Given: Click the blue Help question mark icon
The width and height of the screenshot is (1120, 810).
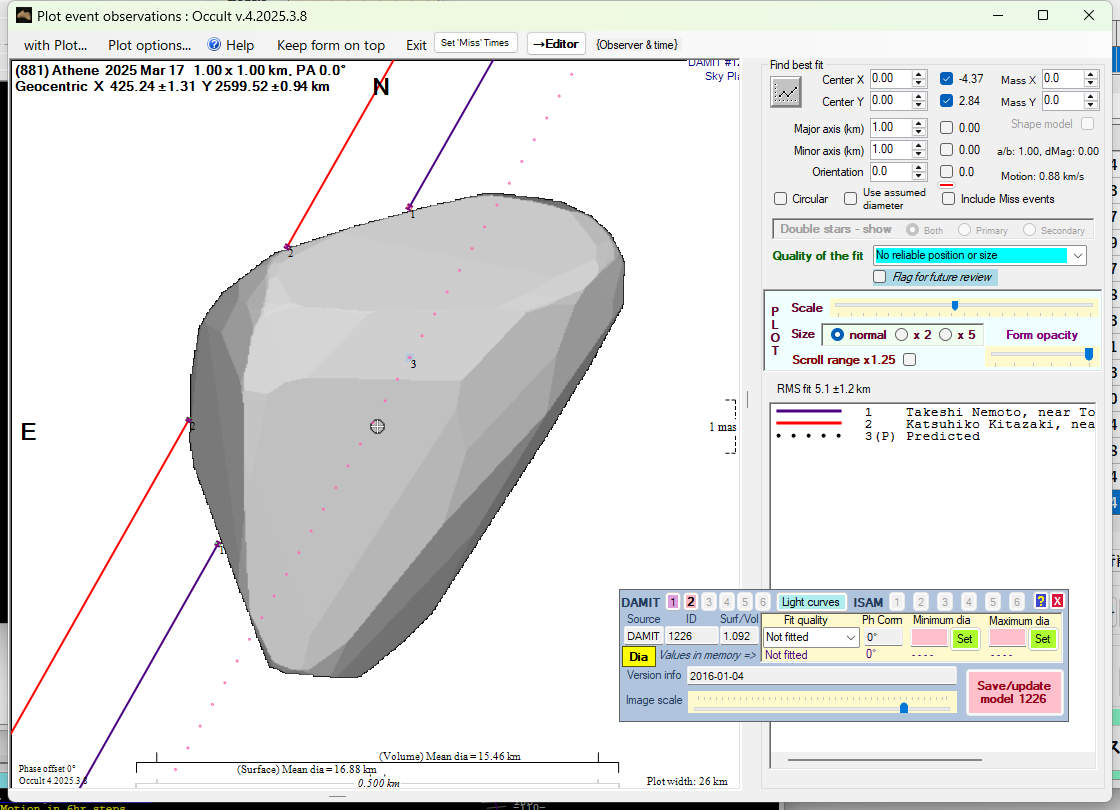Looking at the screenshot, I should [x=214, y=45].
